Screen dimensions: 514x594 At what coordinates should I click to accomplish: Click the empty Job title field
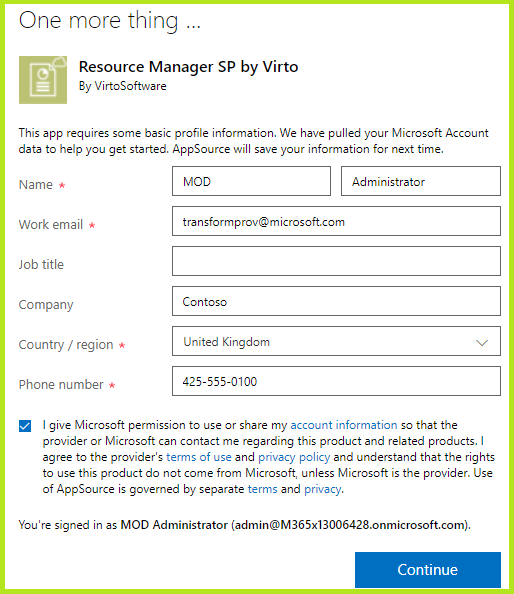[x=336, y=261]
